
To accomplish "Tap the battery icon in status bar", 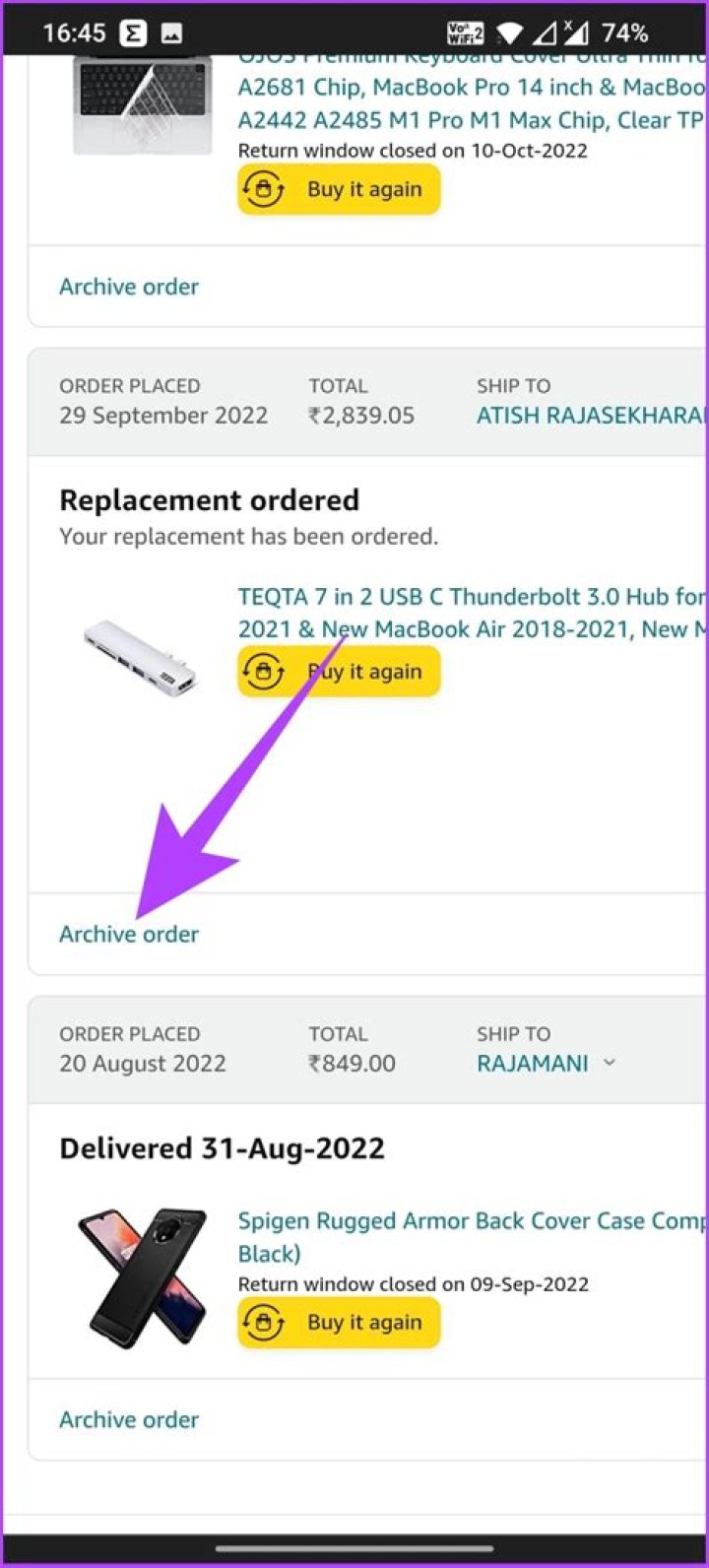I will (x=624, y=33).
